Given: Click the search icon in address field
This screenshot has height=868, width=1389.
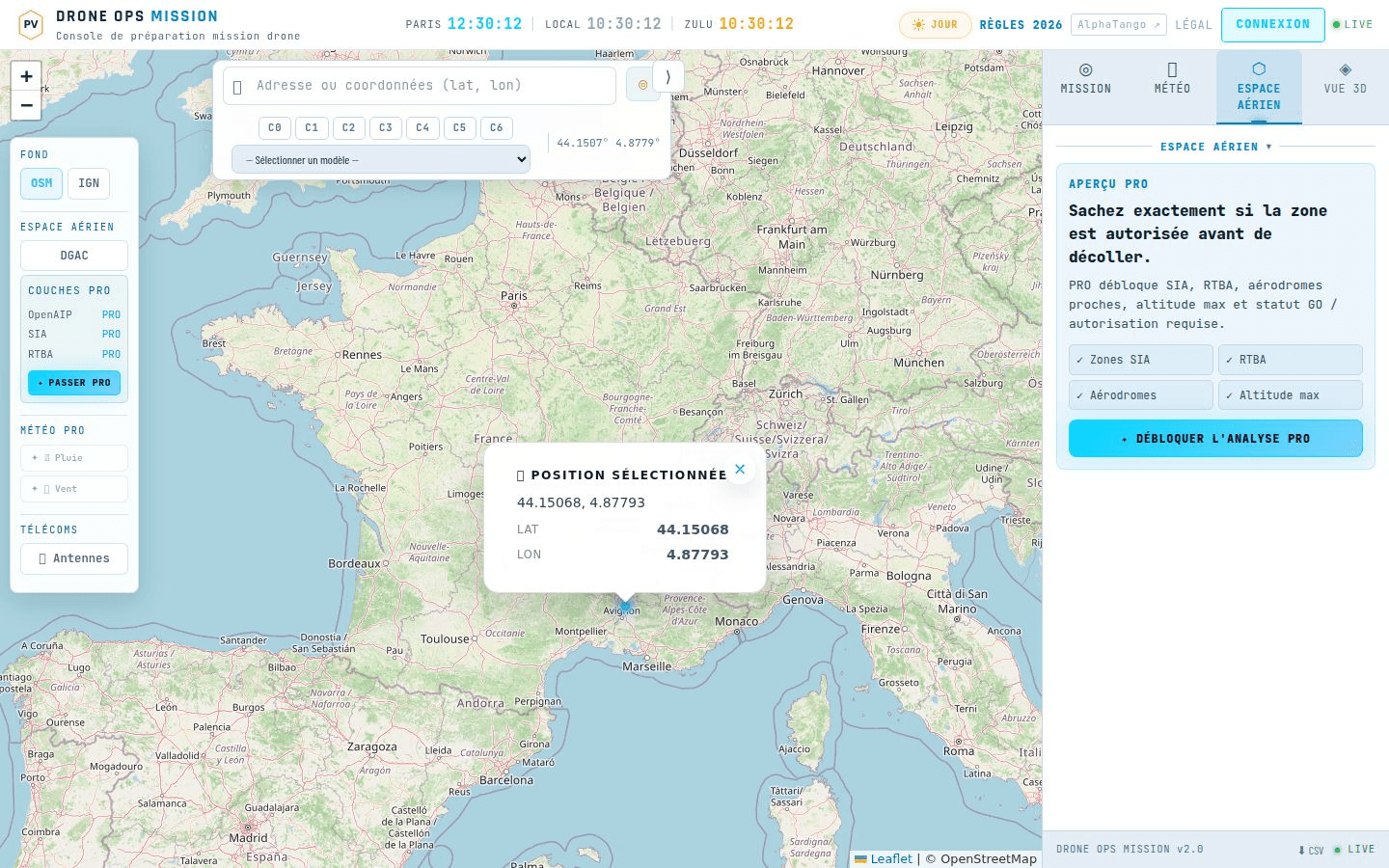Looking at the screenshot, I should point(237,87).
